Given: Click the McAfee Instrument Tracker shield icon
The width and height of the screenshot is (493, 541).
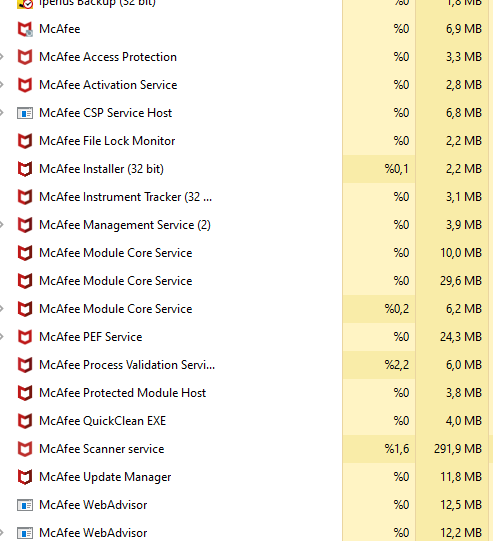Looking at the screenshot, I should point(25,197).
